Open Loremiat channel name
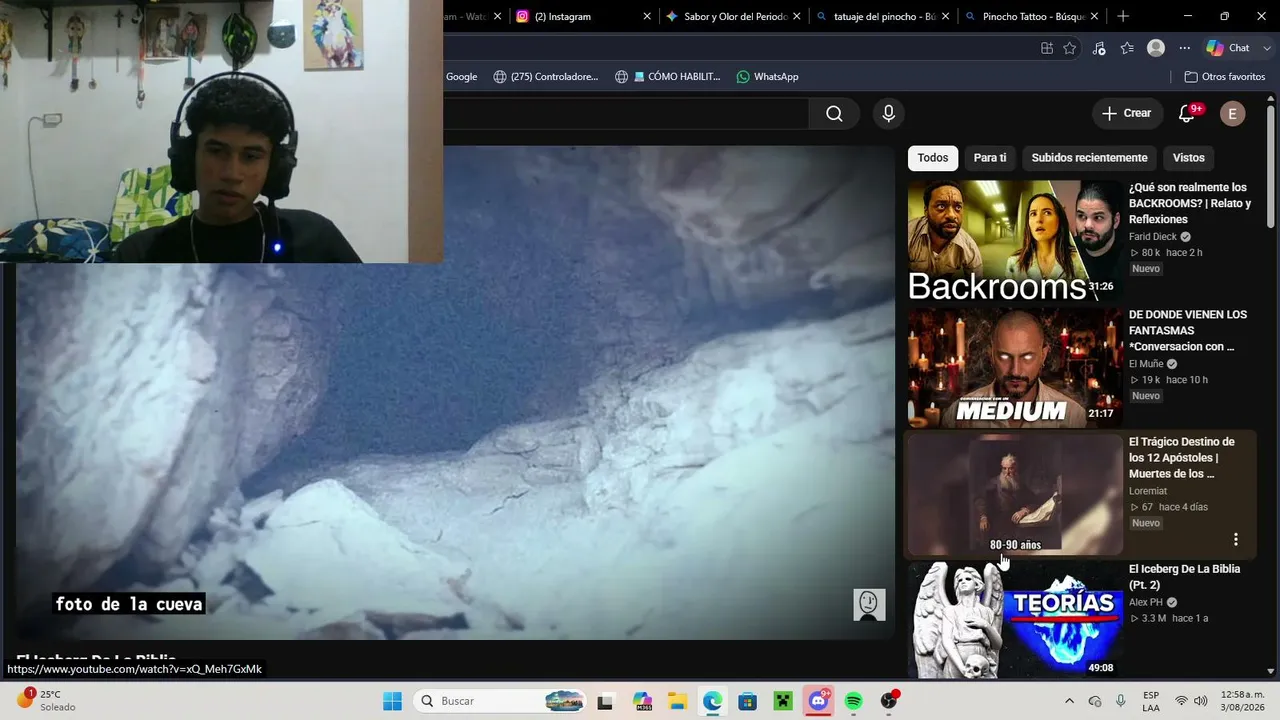 coord(1148,491)
